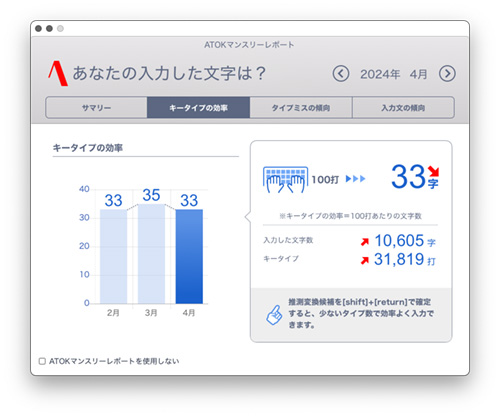Click the red up arrow next to 10,605
This screenshot has width=500, height=416.
tap(365, 242)
